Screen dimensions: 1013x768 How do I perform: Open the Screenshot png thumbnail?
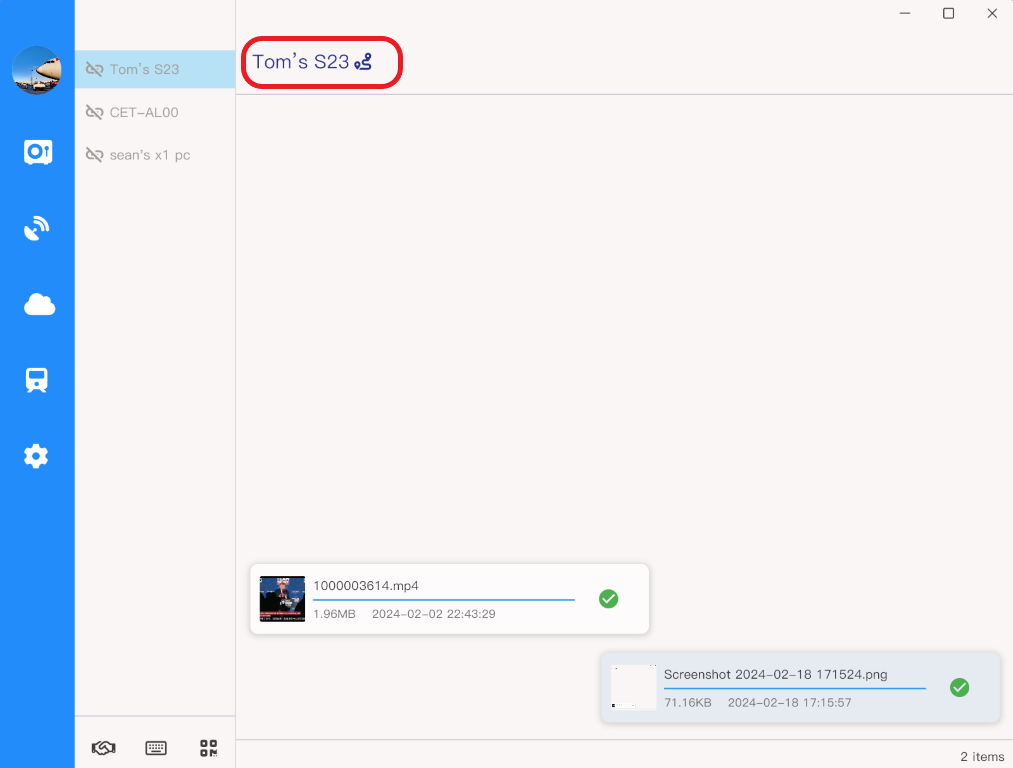pos(633,687)
